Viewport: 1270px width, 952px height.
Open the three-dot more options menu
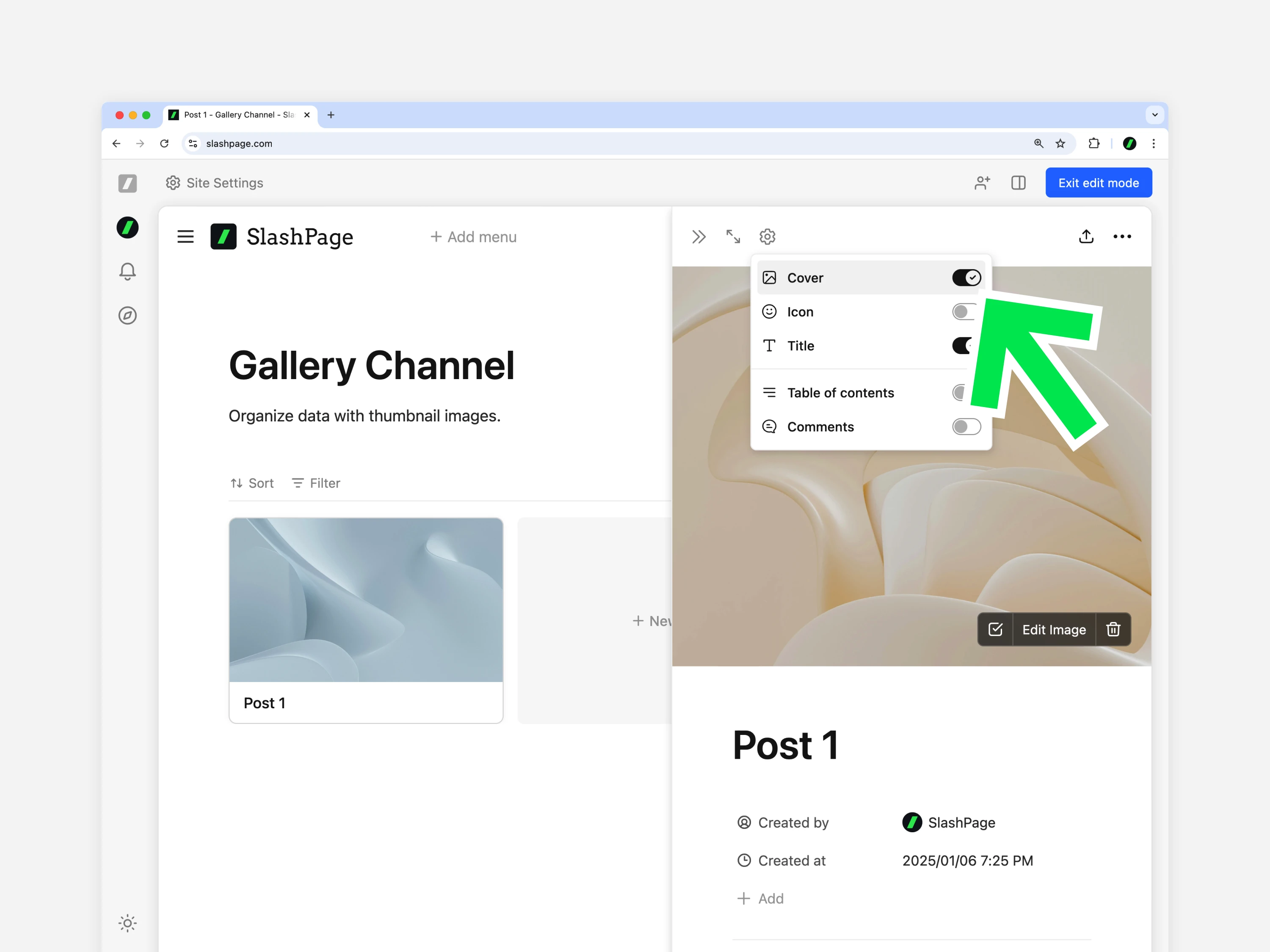(1122, 237)
